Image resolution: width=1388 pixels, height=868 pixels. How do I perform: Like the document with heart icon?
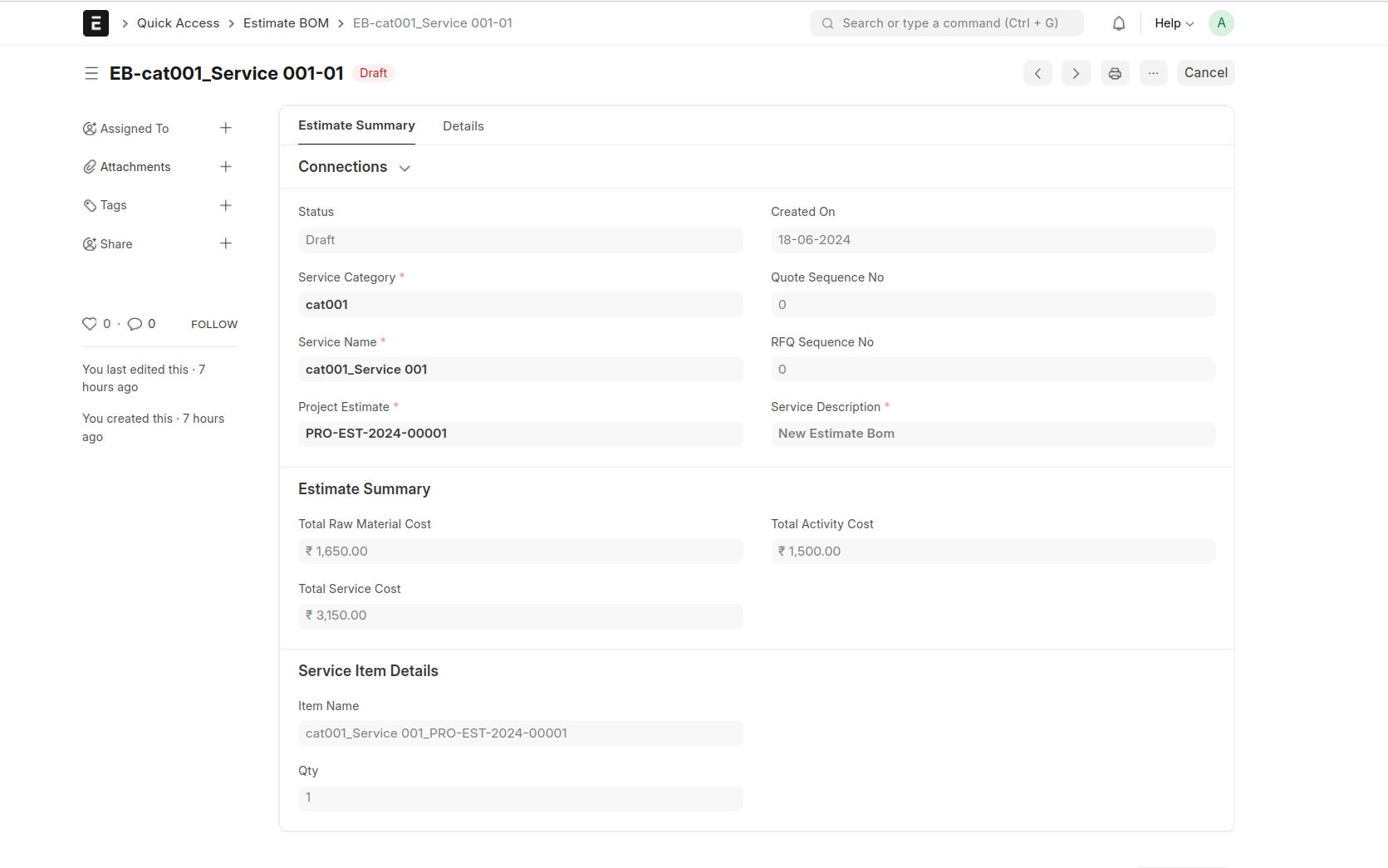click(x=90, y=324)
